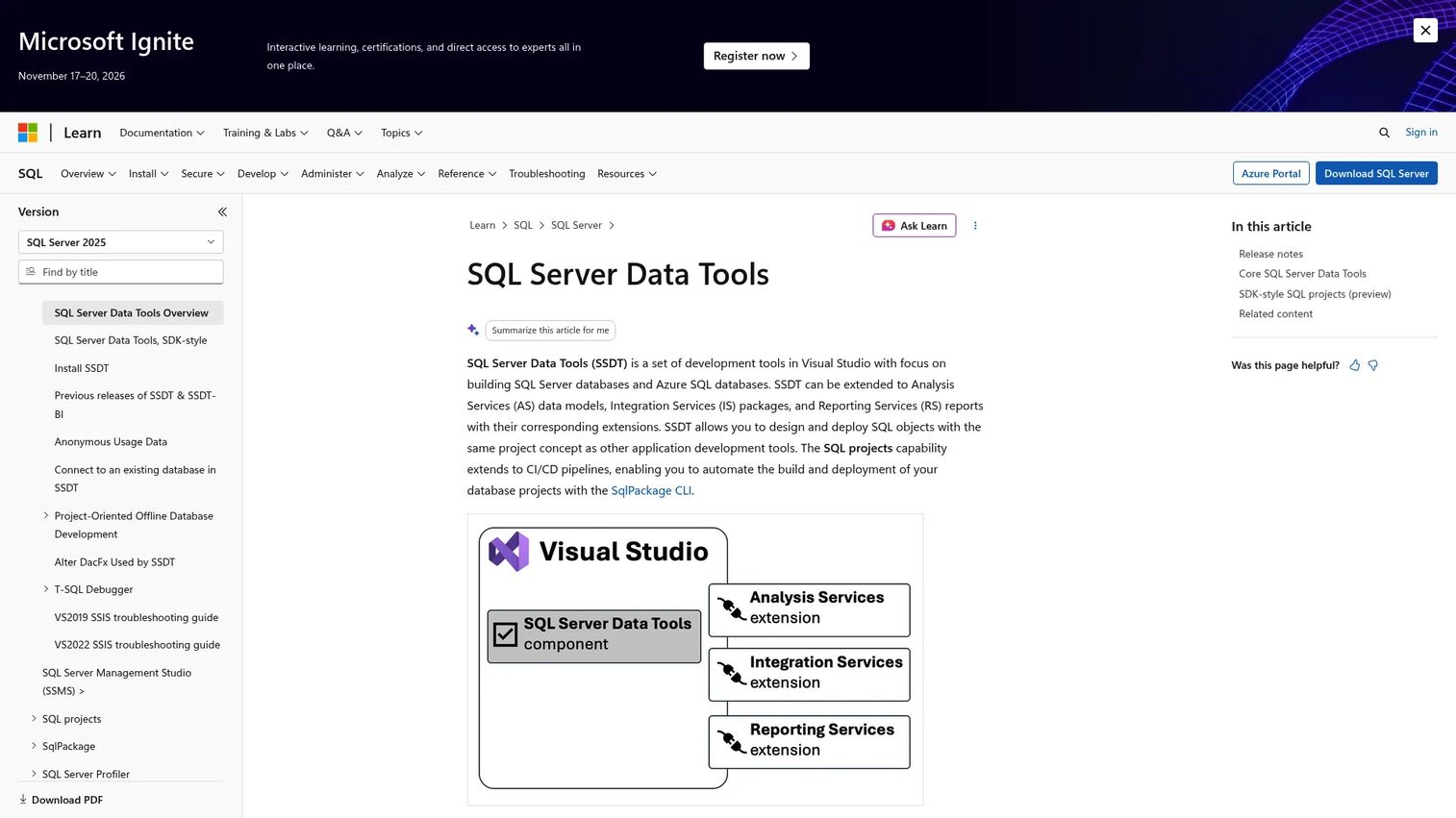Open the Develop menu
This screenshot has height=818, width=1456.
[x=263, y=174]
